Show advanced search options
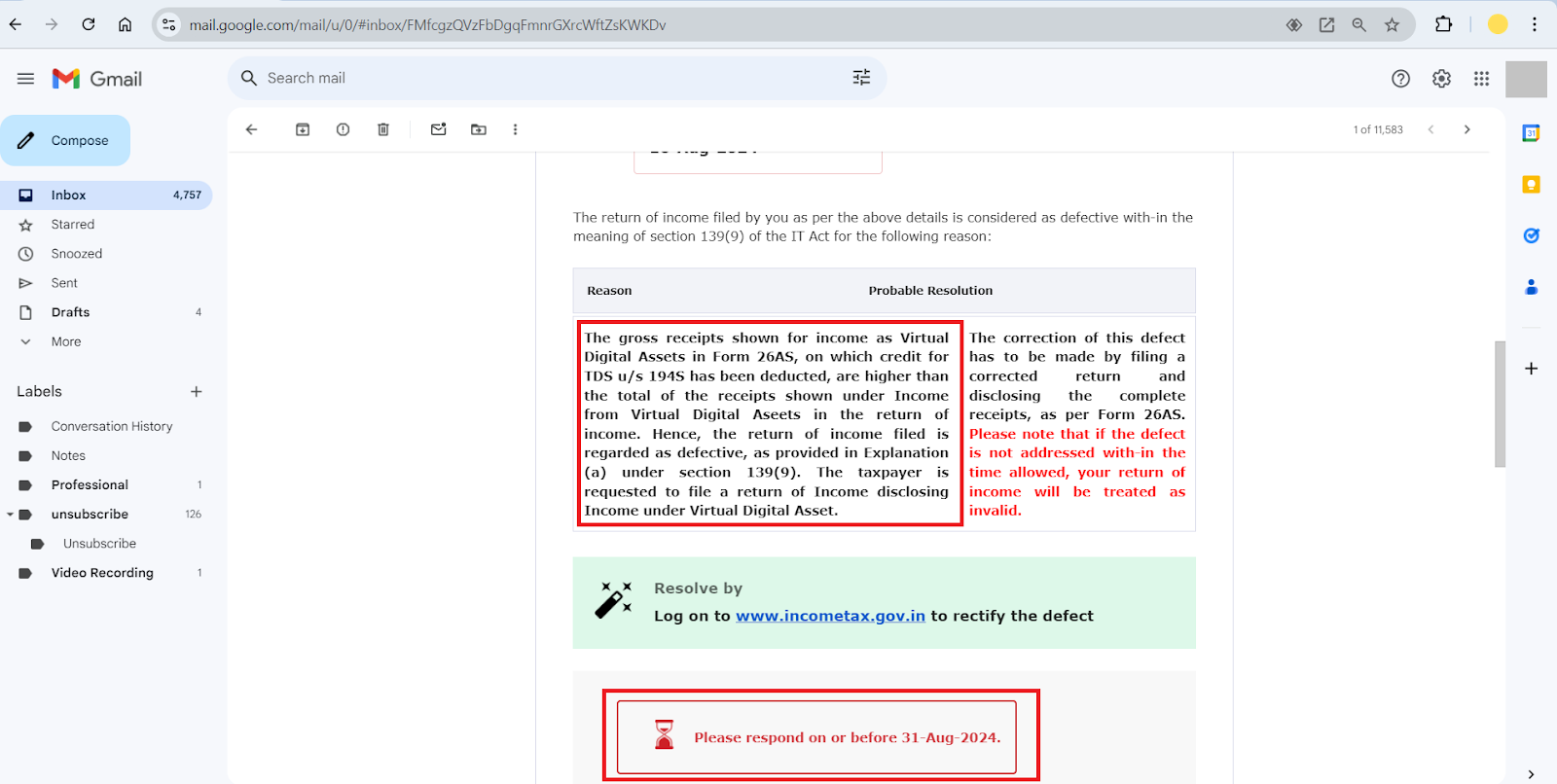The image size is (1557, 784). click(x=861, y=78)
